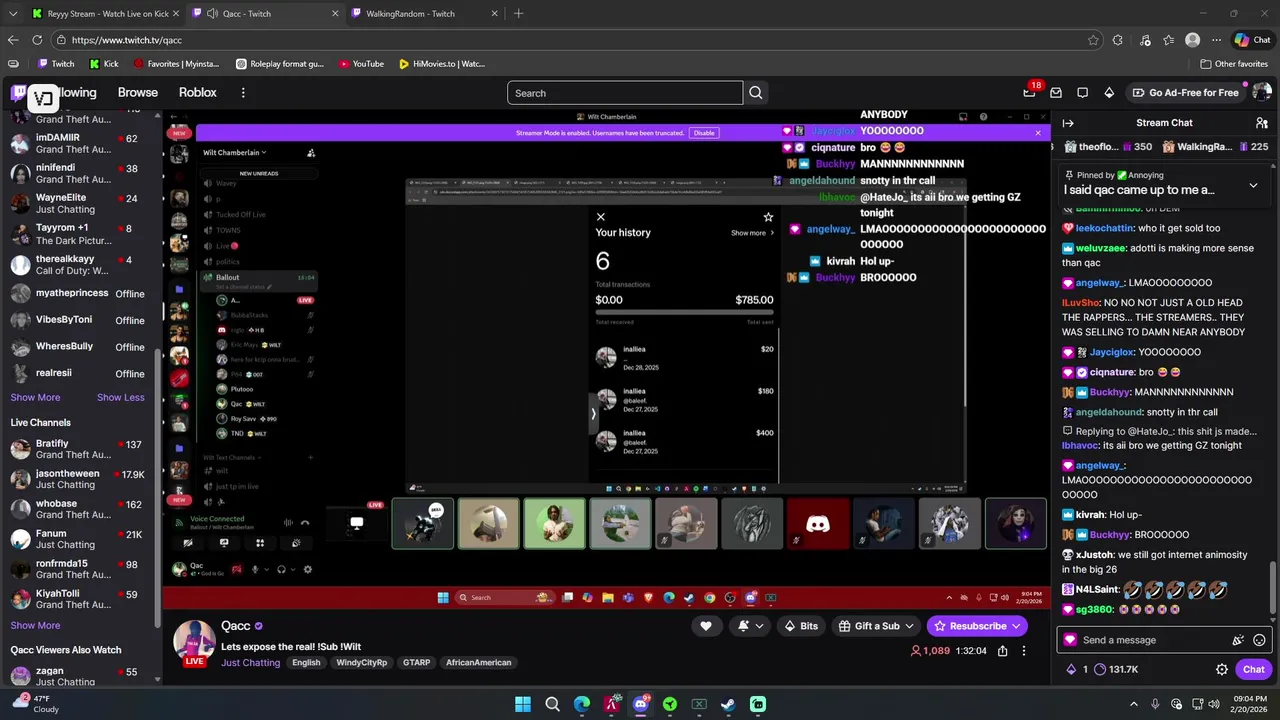Open Edge favorites list icon
This screenshot has width=1280, height=720.
(1168, 40)
